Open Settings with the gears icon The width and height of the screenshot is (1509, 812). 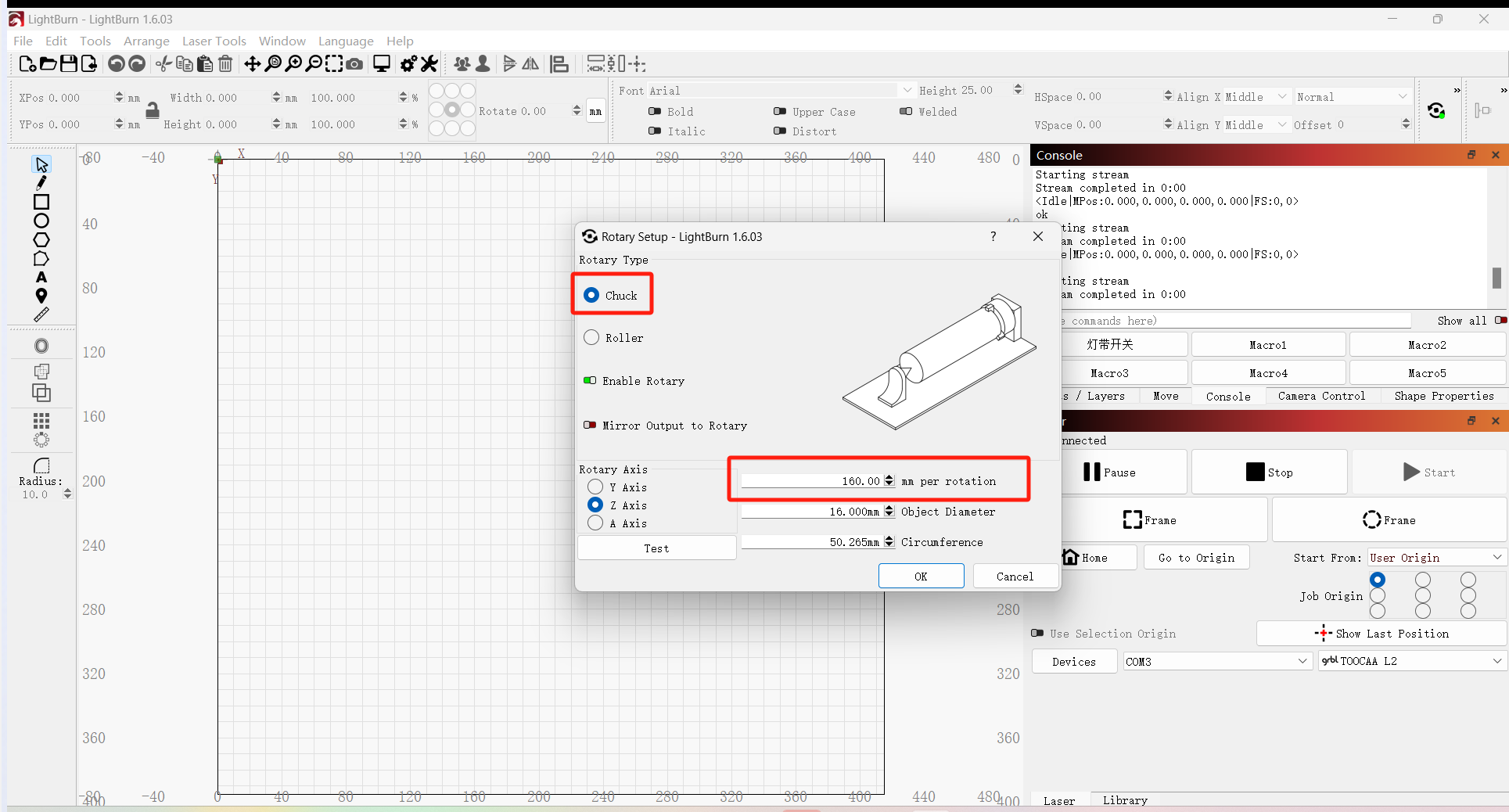click(x=408, y=64)
